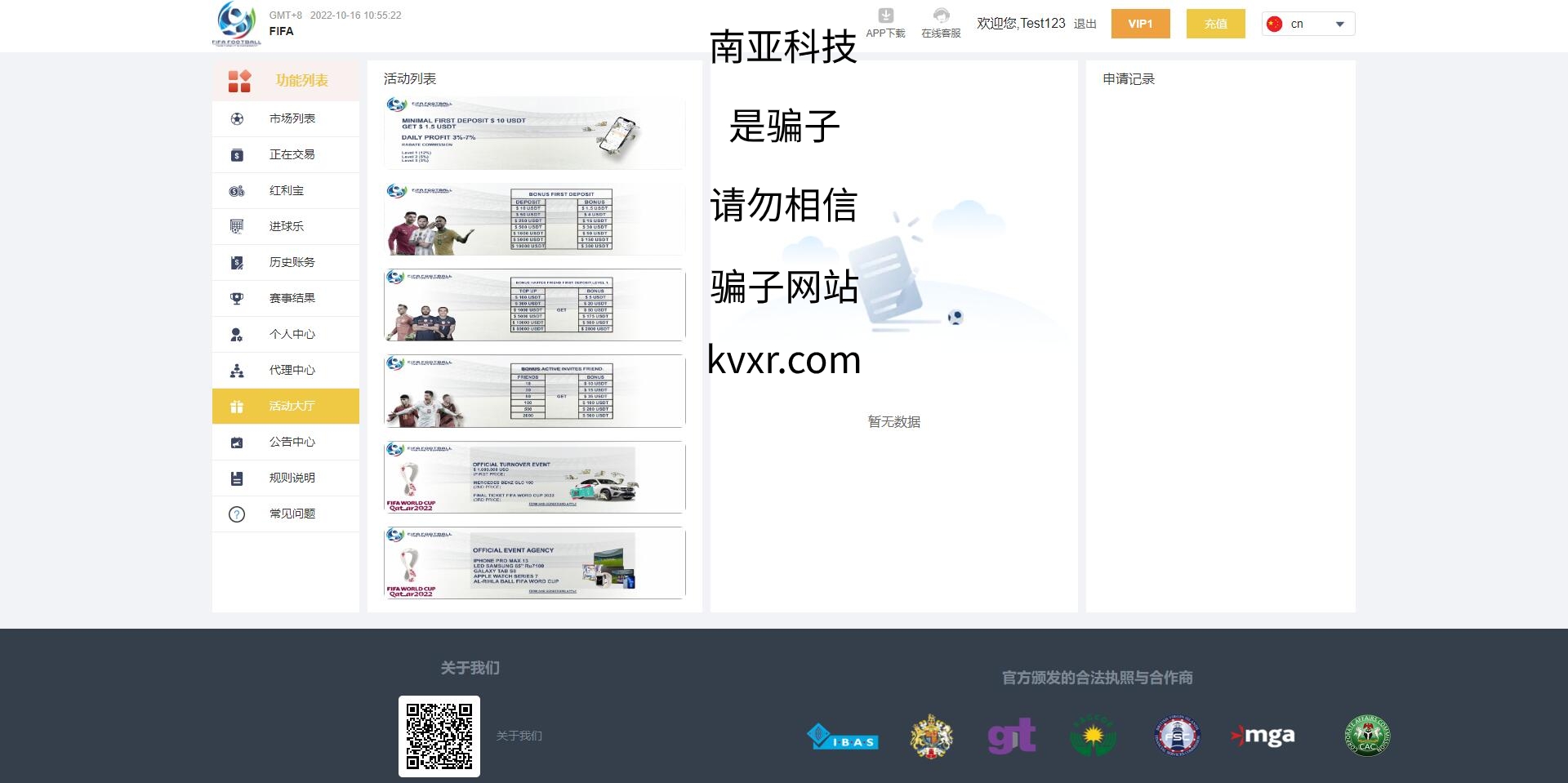Open the minimal first deposit promo banner

(x=534, y=133)
